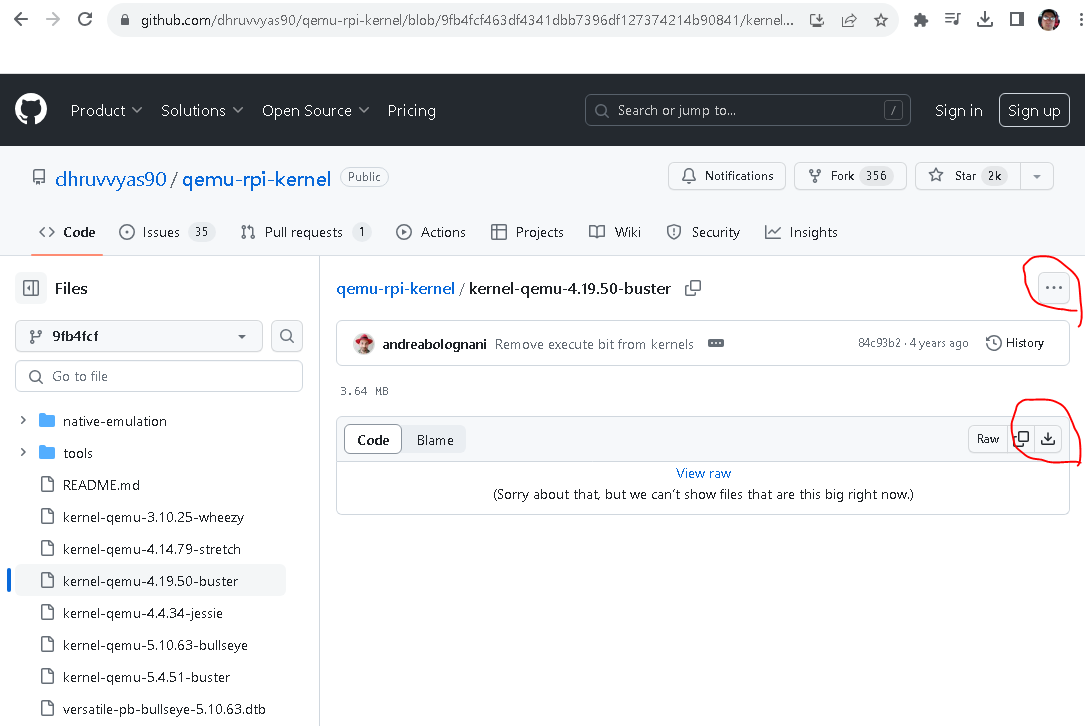Open the Wiki tab
This screenshot has width=1085, height=726.
pos(614,232)
